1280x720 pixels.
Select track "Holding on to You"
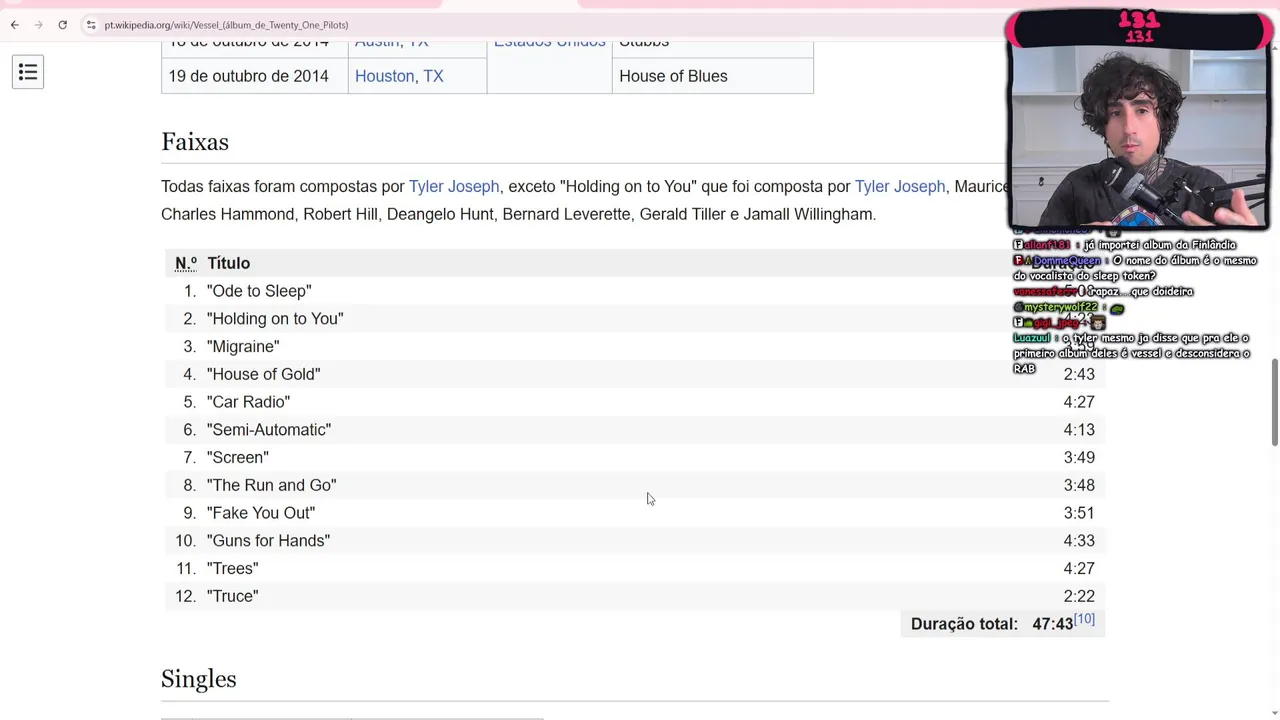pos(275,319)
